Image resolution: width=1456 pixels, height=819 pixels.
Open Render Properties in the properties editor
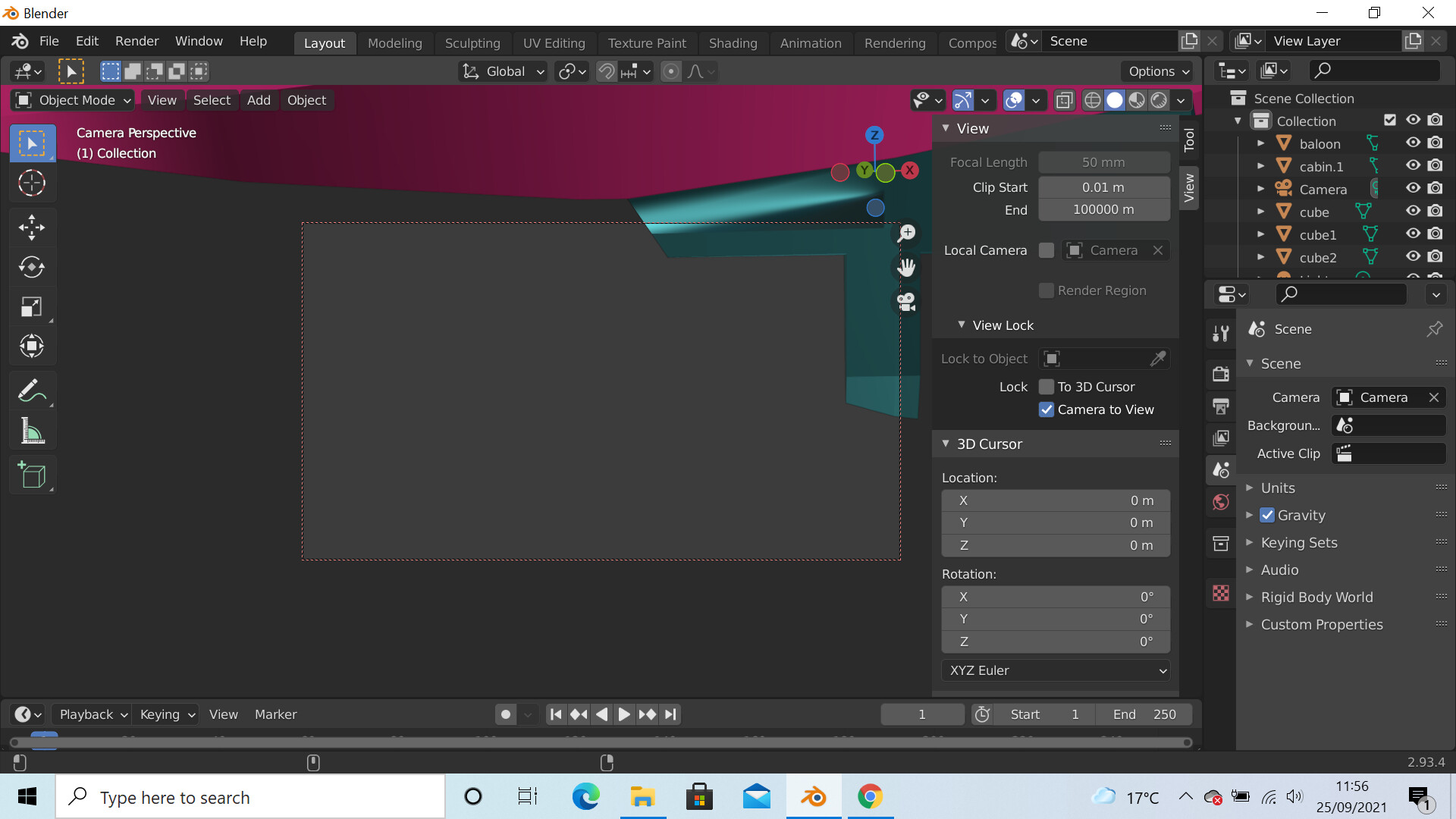coord(1220,373)
